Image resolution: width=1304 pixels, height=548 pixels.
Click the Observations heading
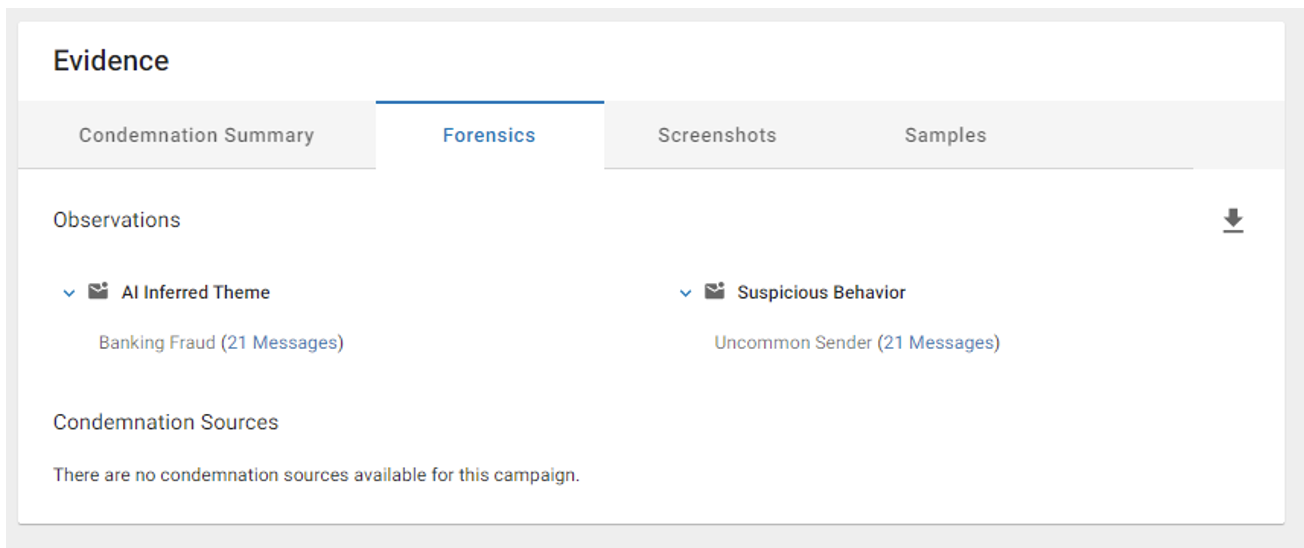(x=117, y=220)
